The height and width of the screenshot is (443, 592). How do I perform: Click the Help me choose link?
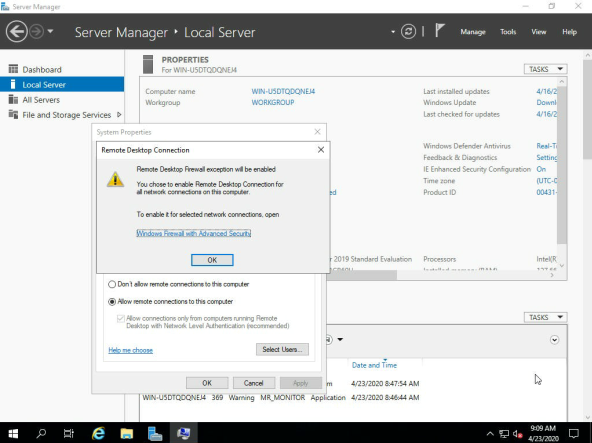131,350
